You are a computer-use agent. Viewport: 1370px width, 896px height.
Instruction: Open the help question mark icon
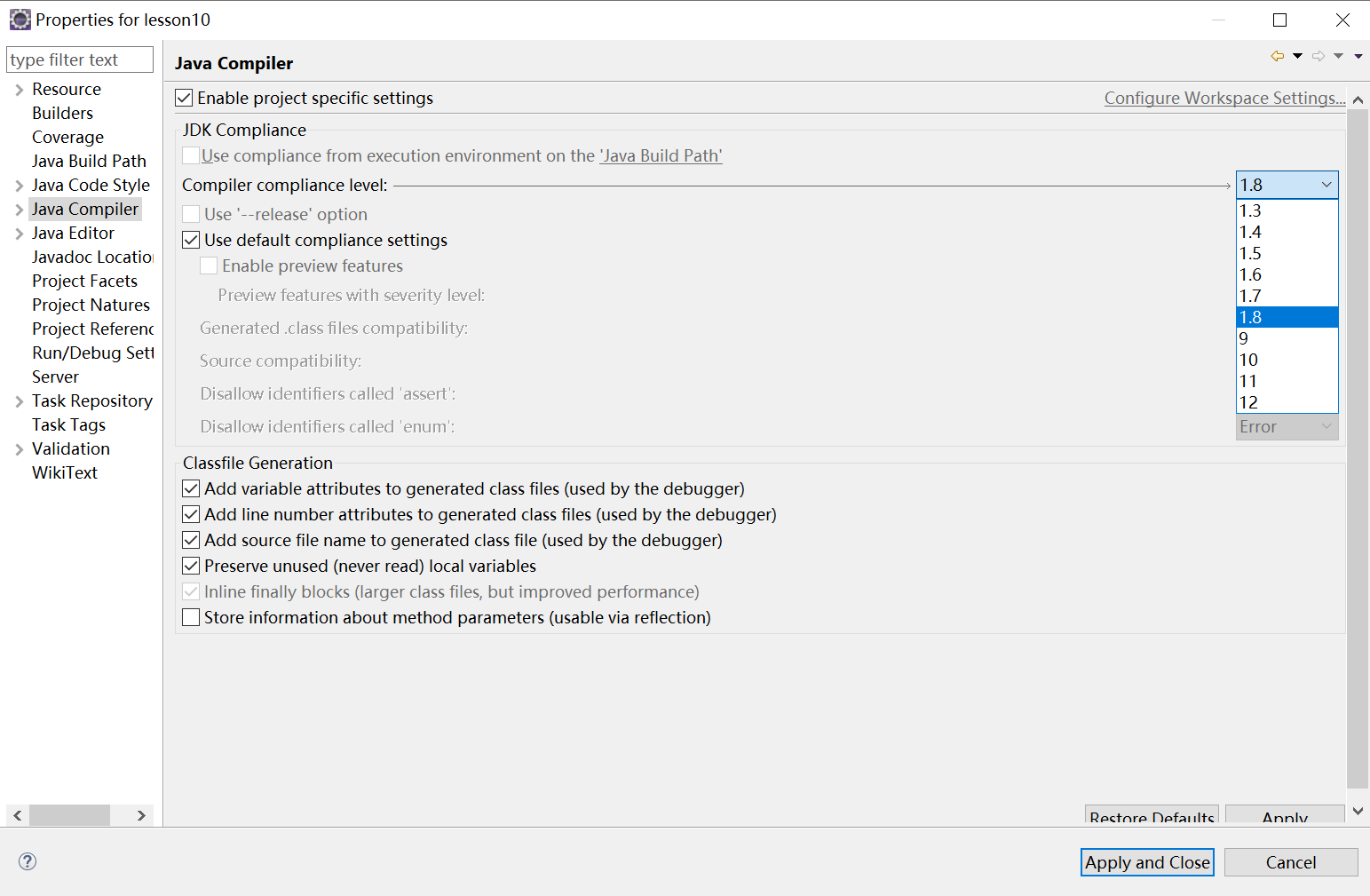point(27,860)
